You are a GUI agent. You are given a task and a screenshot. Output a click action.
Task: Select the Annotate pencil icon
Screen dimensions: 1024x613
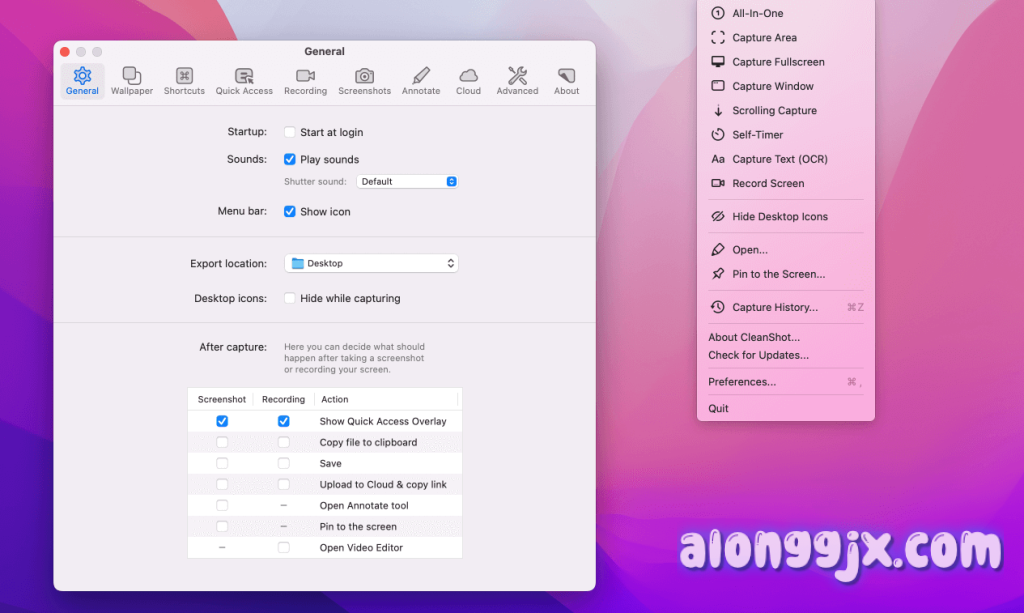click(x=421, y=76)
